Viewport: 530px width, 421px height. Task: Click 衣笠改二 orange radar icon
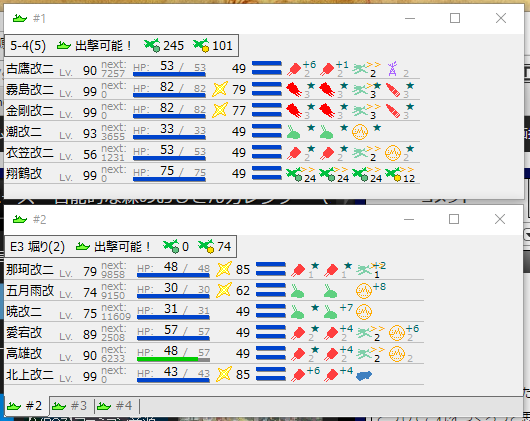[x=393, y=153]
